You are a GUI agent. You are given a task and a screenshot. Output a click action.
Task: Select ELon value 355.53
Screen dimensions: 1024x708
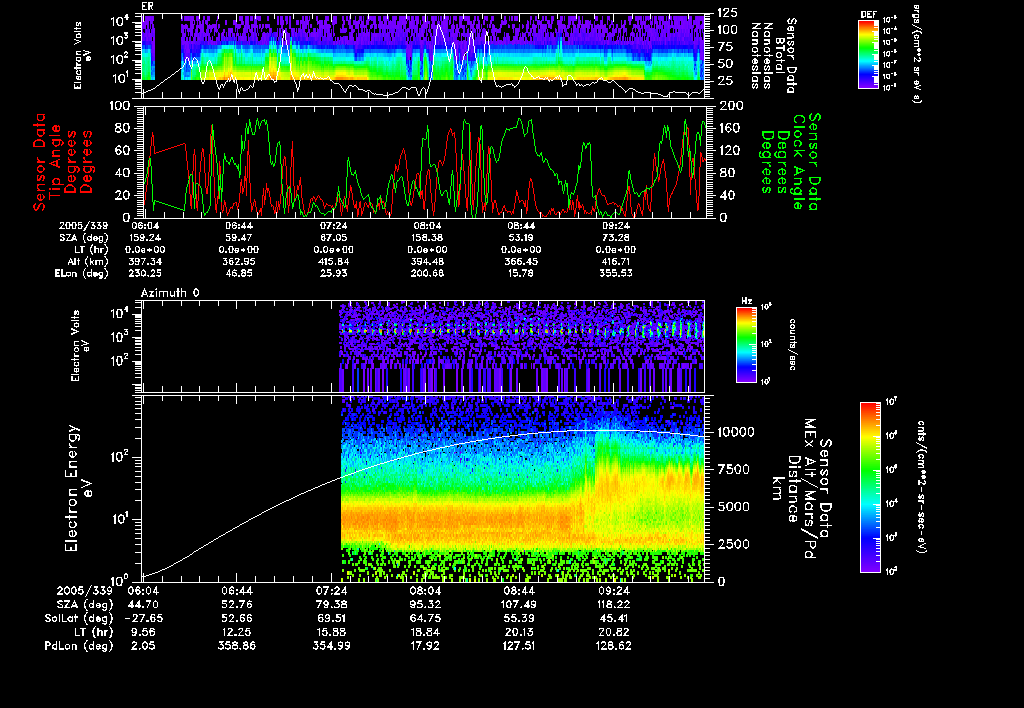click(x=615, y=274)
